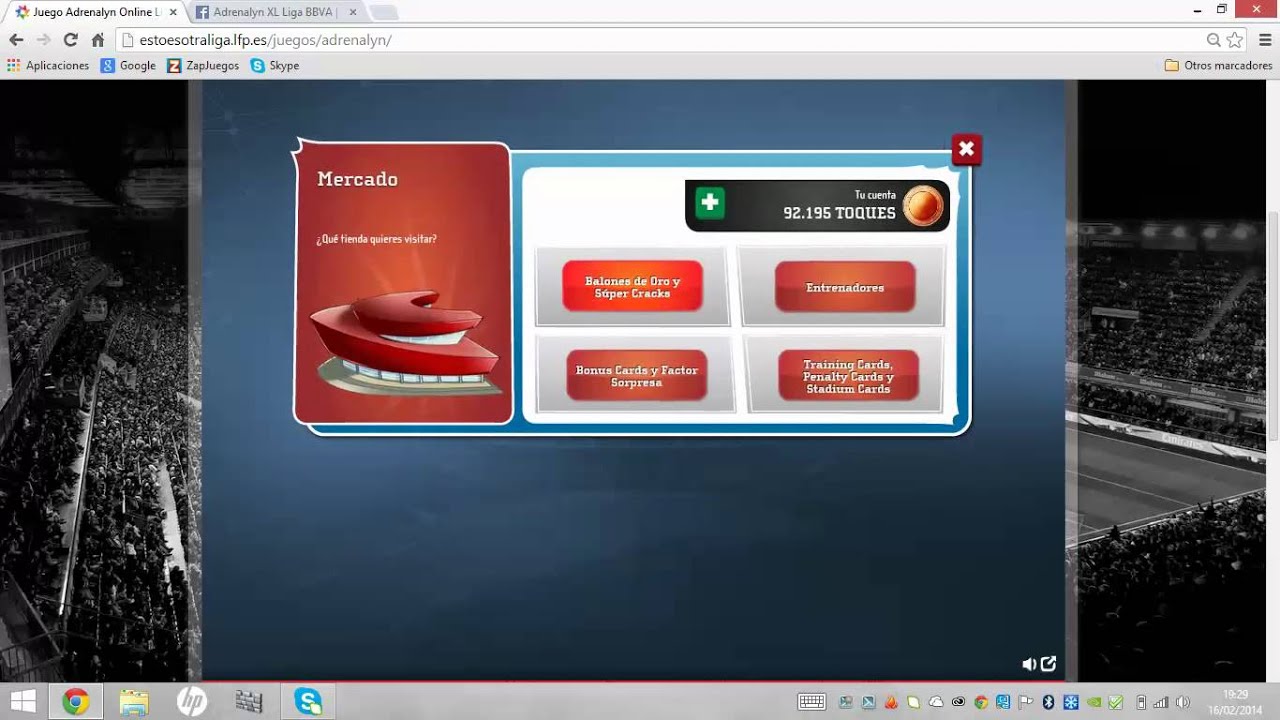Viewport: 1280px width, 720px height.
Task: Close the Mercado dialog with the red X
Action: click(966, 150)
